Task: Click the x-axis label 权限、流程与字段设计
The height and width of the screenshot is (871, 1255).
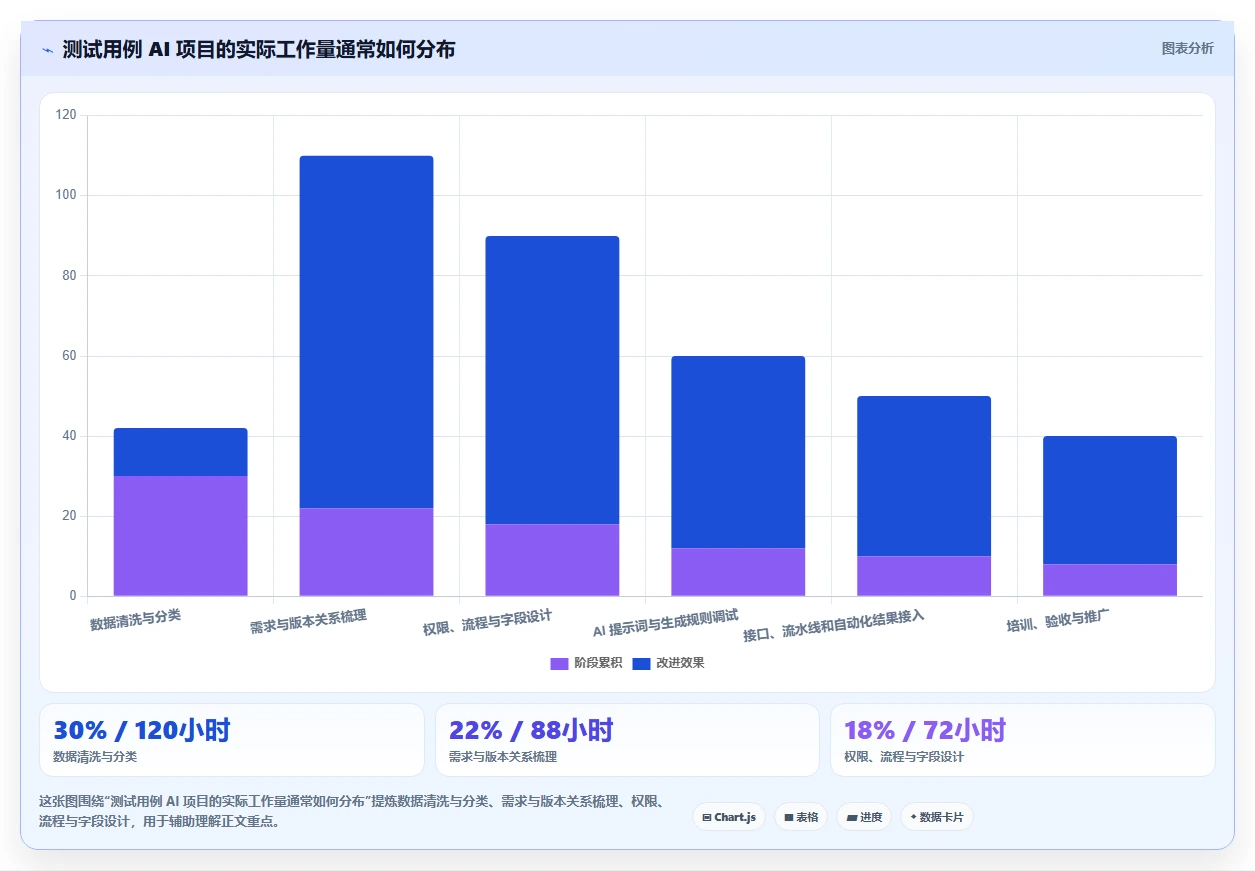Action: 487,623
